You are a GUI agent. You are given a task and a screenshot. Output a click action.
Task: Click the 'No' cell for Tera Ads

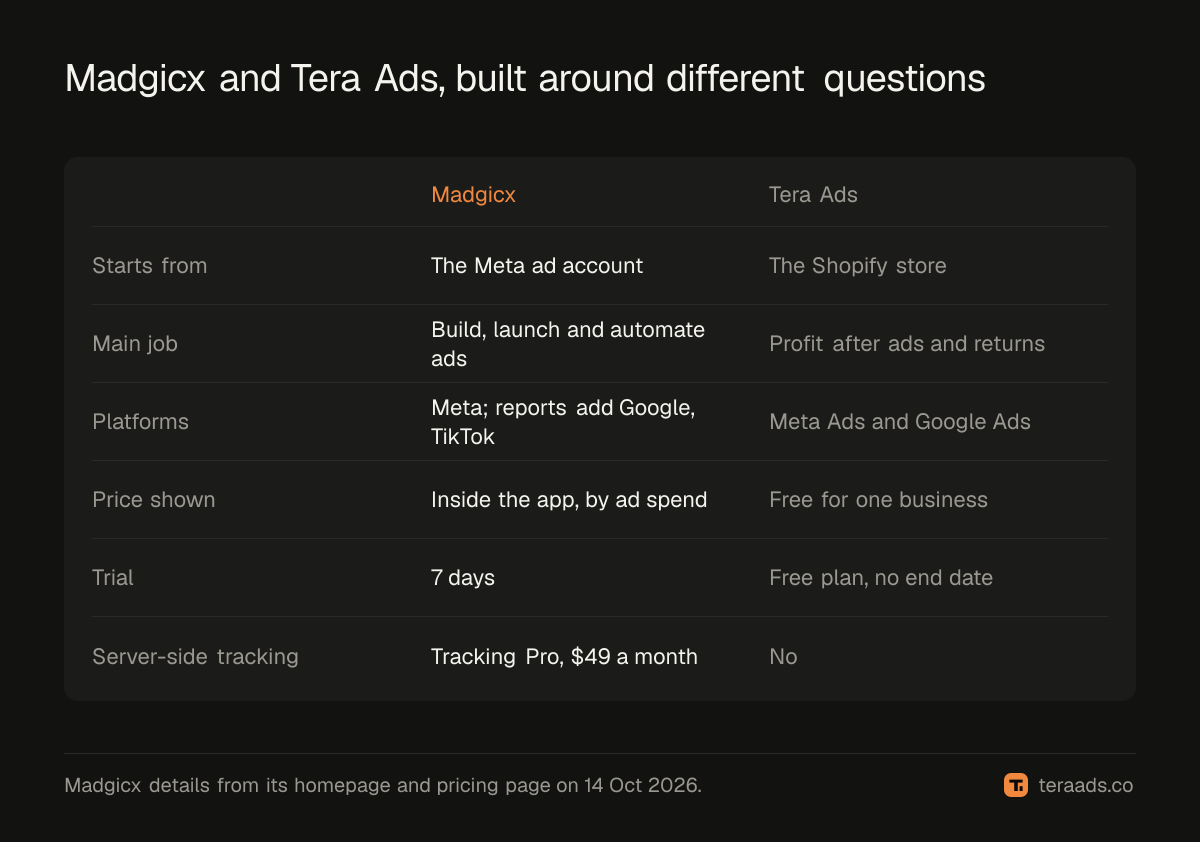click(x=783, y=656)
